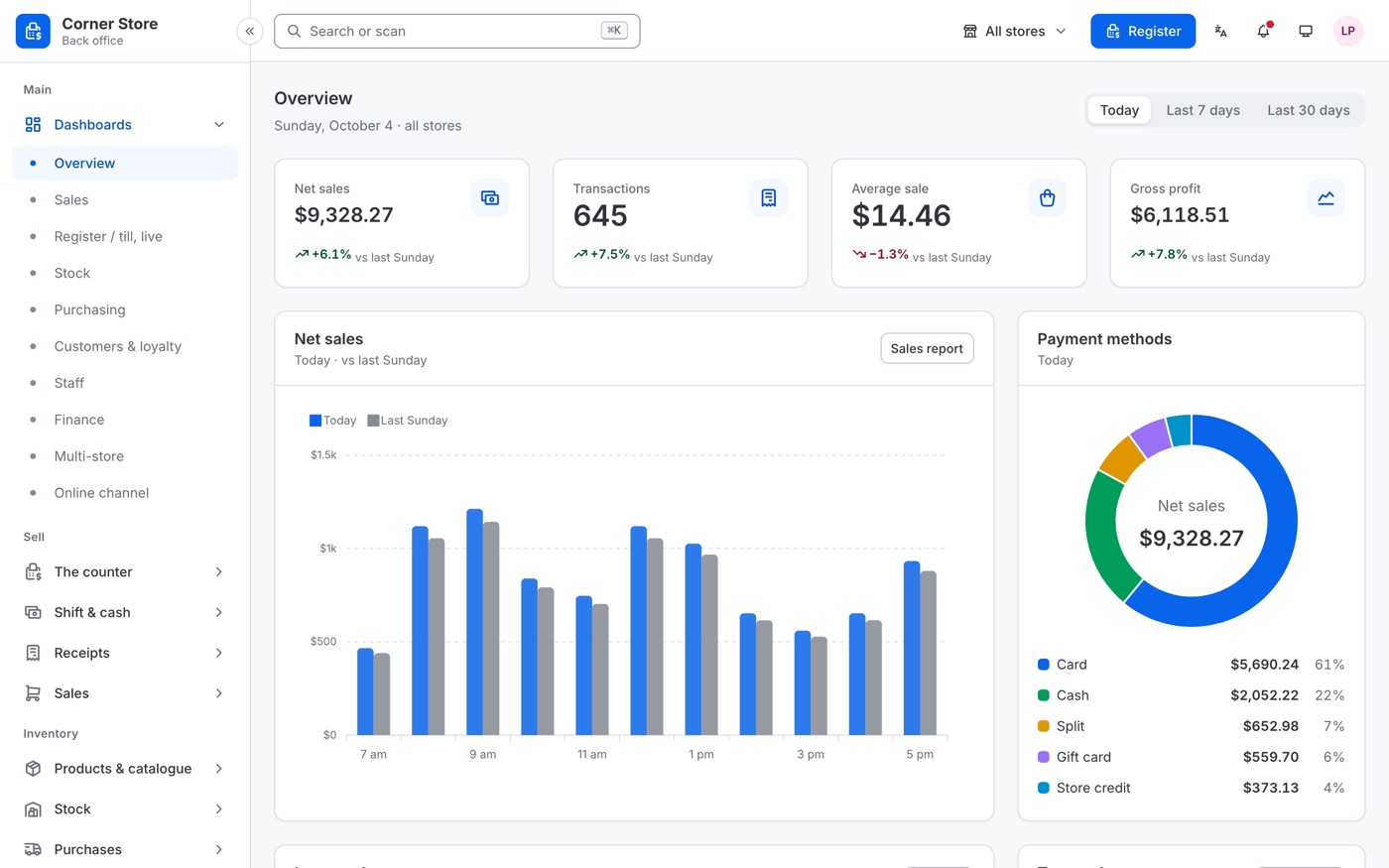This screenshot has height=868, width=1389.
Task: Open Register / till, live dashboard
Action: [125, 236]
